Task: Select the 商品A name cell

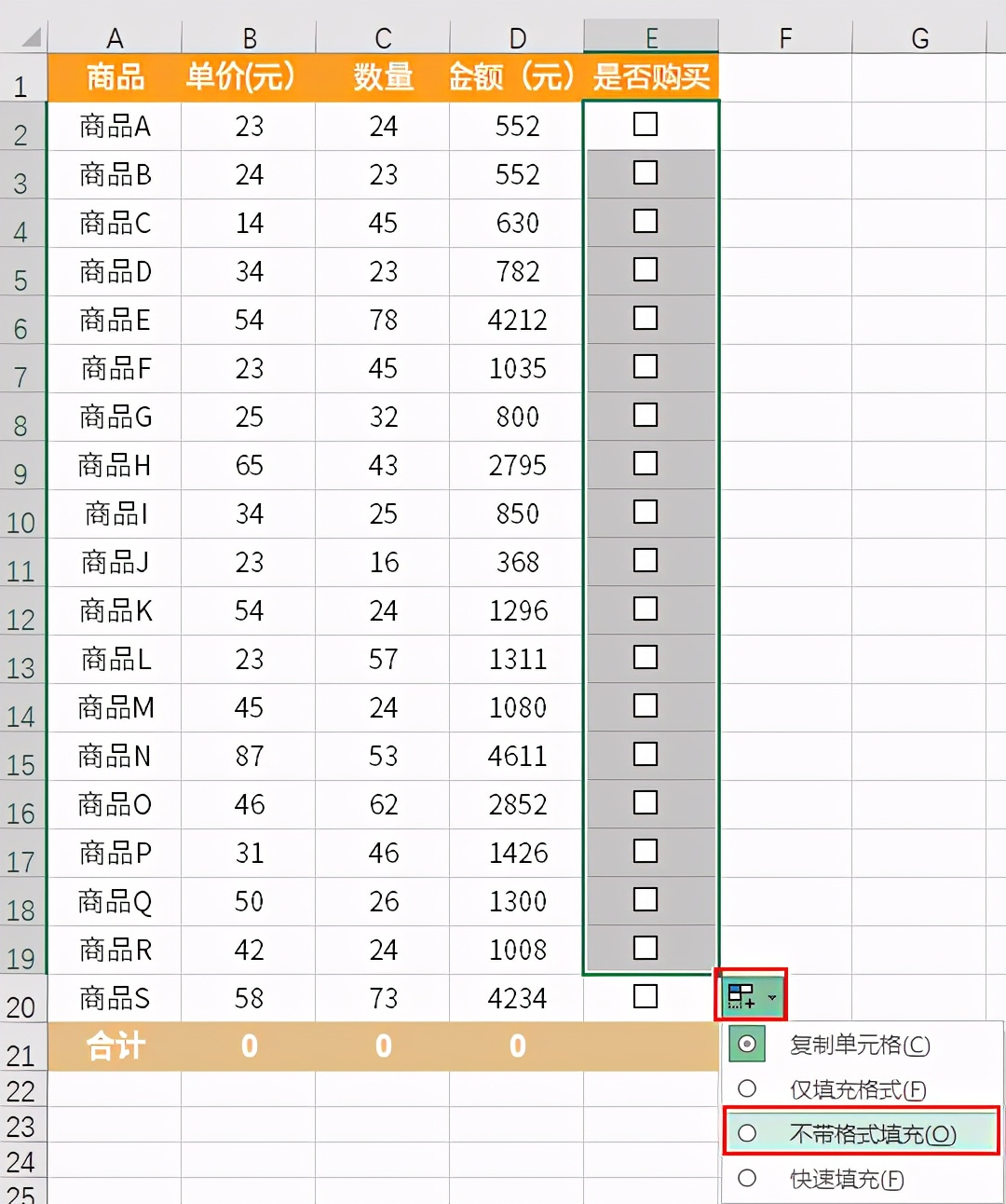Action: click(x=115, y=126)
